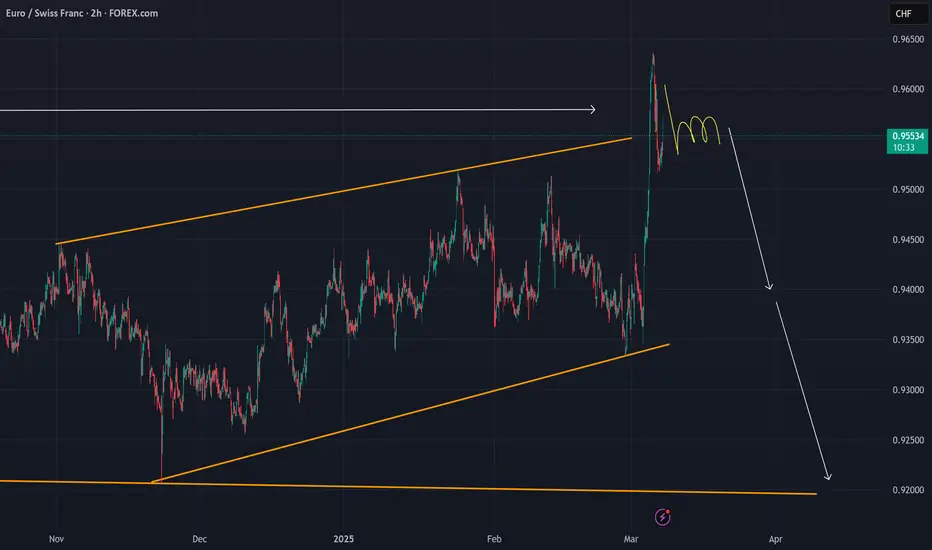Click the lightning event icon near Mar
The width and height of the screenshot is (932, 550).
[662, 517]
